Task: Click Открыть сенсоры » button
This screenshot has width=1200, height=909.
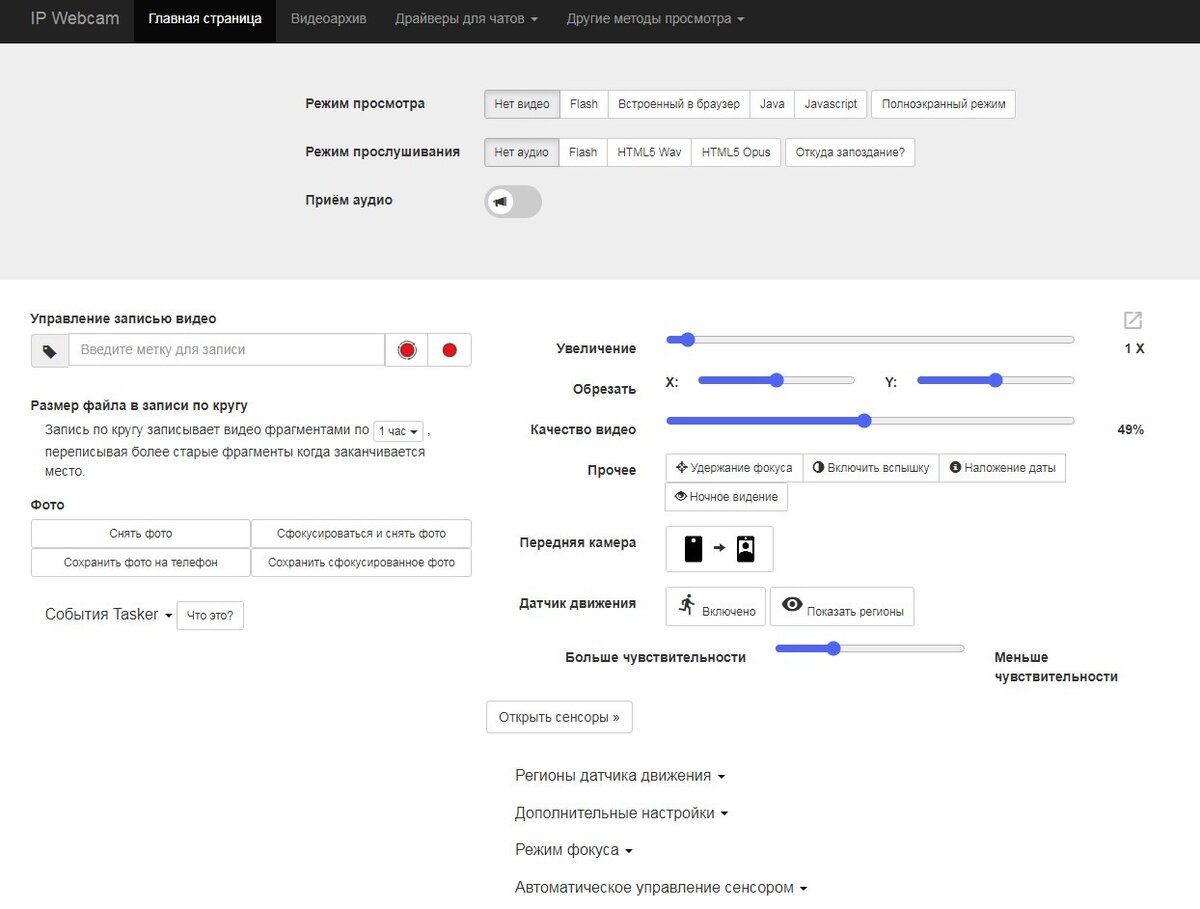Action: click(x=559, y=717)
